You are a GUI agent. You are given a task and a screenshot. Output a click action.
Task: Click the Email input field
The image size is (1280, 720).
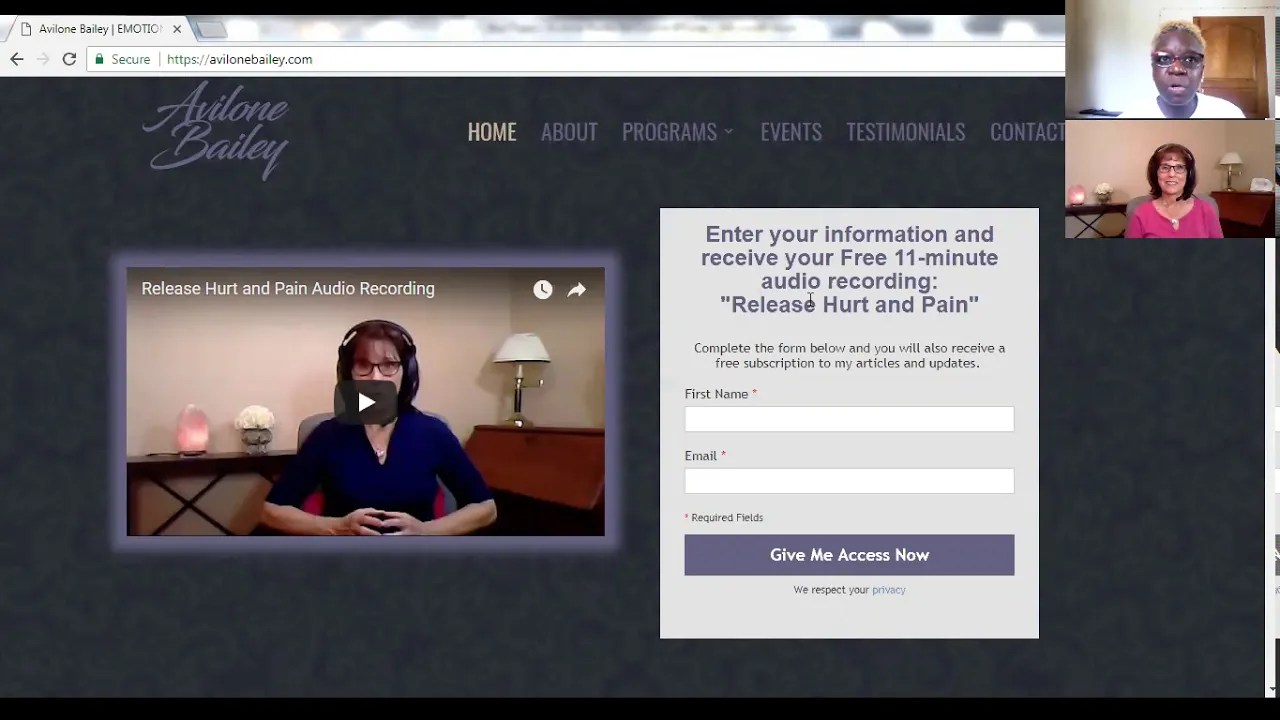tap(849, 481)
